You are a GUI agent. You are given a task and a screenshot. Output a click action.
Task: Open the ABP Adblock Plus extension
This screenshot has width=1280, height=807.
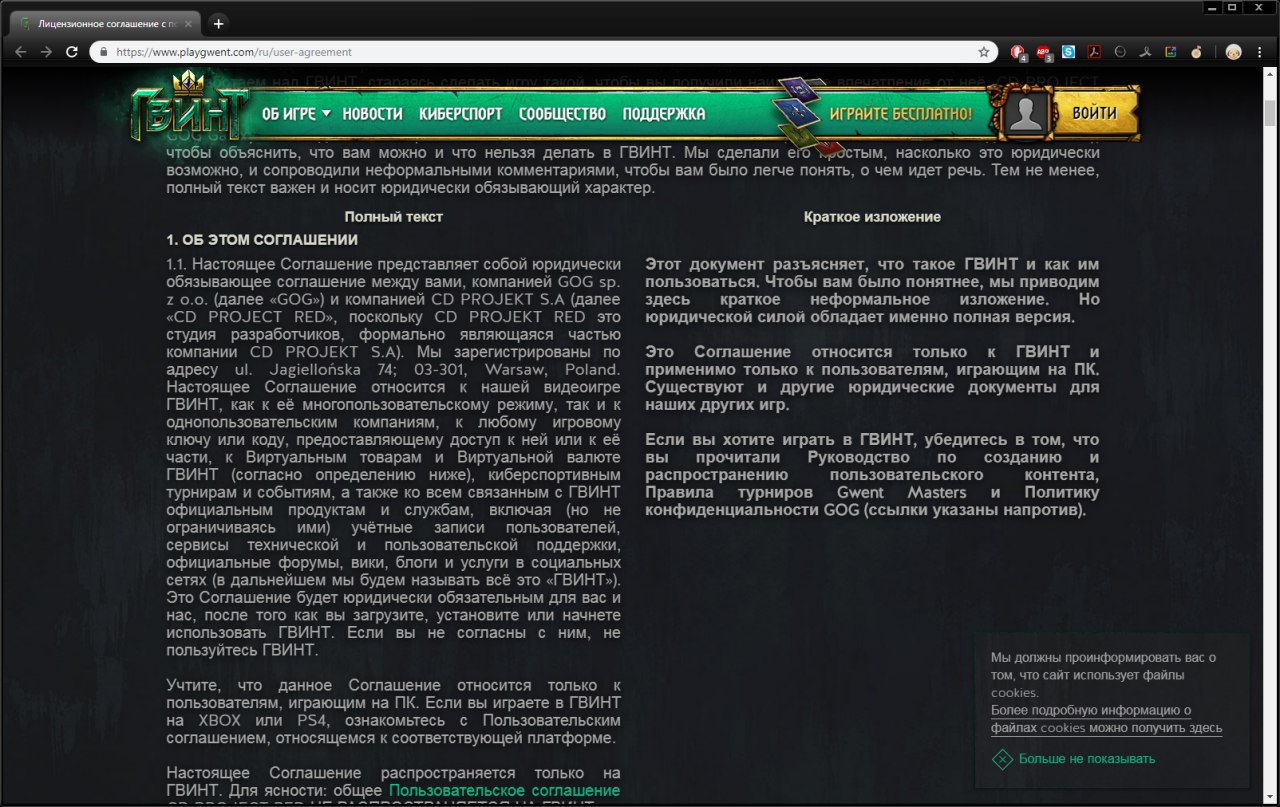tap(1044, 52)
